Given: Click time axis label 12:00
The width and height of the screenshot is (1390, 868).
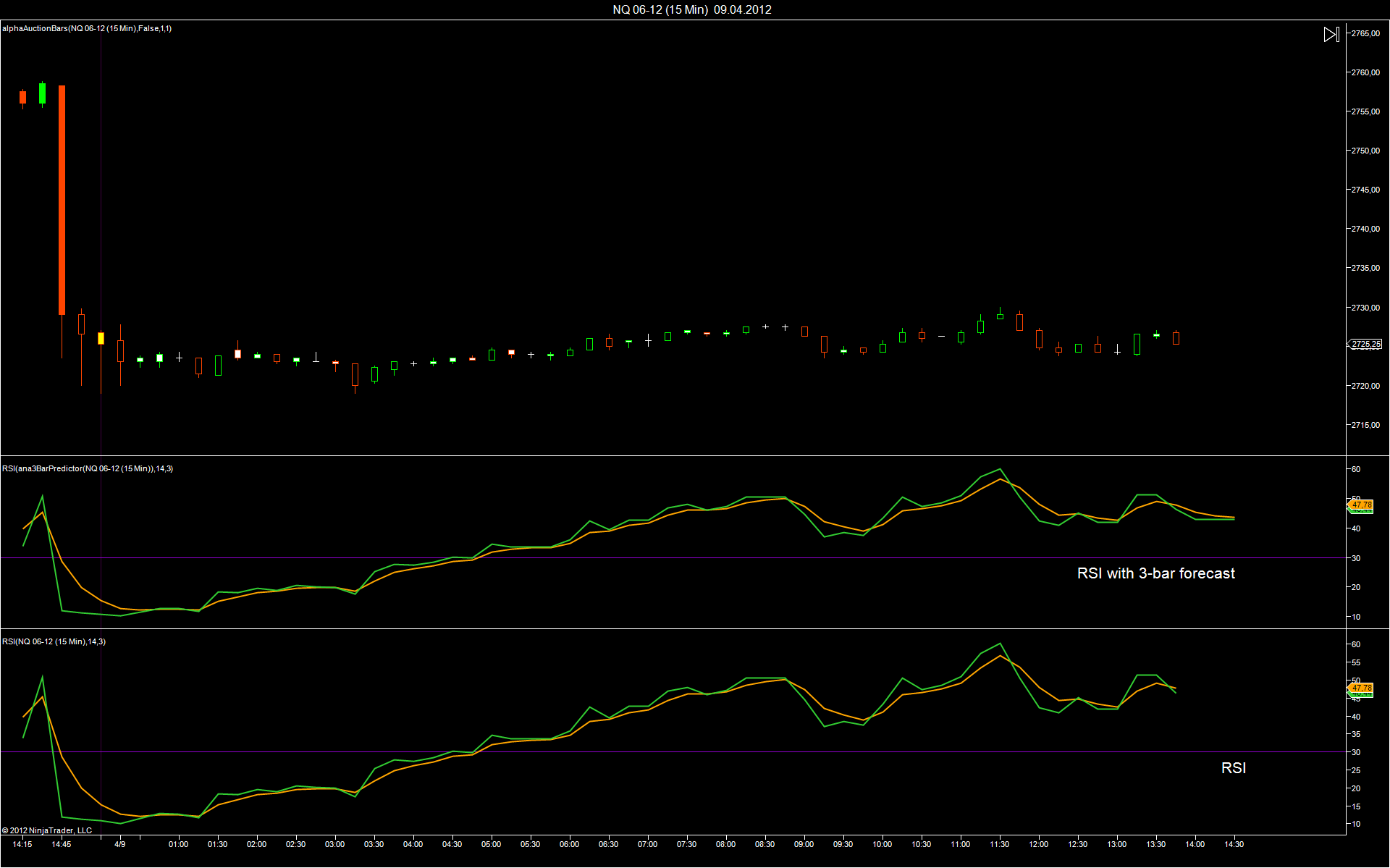Looking at the screenshot, I should pos(1039,844).
